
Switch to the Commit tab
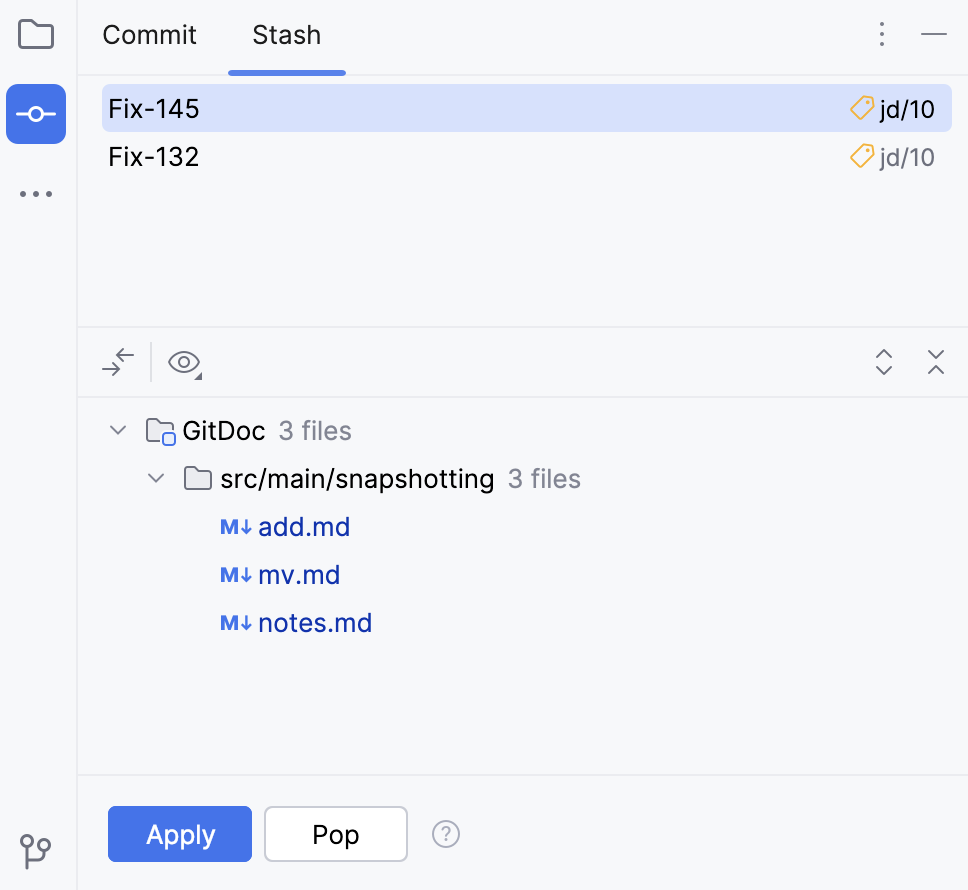[x=150, y=35]
